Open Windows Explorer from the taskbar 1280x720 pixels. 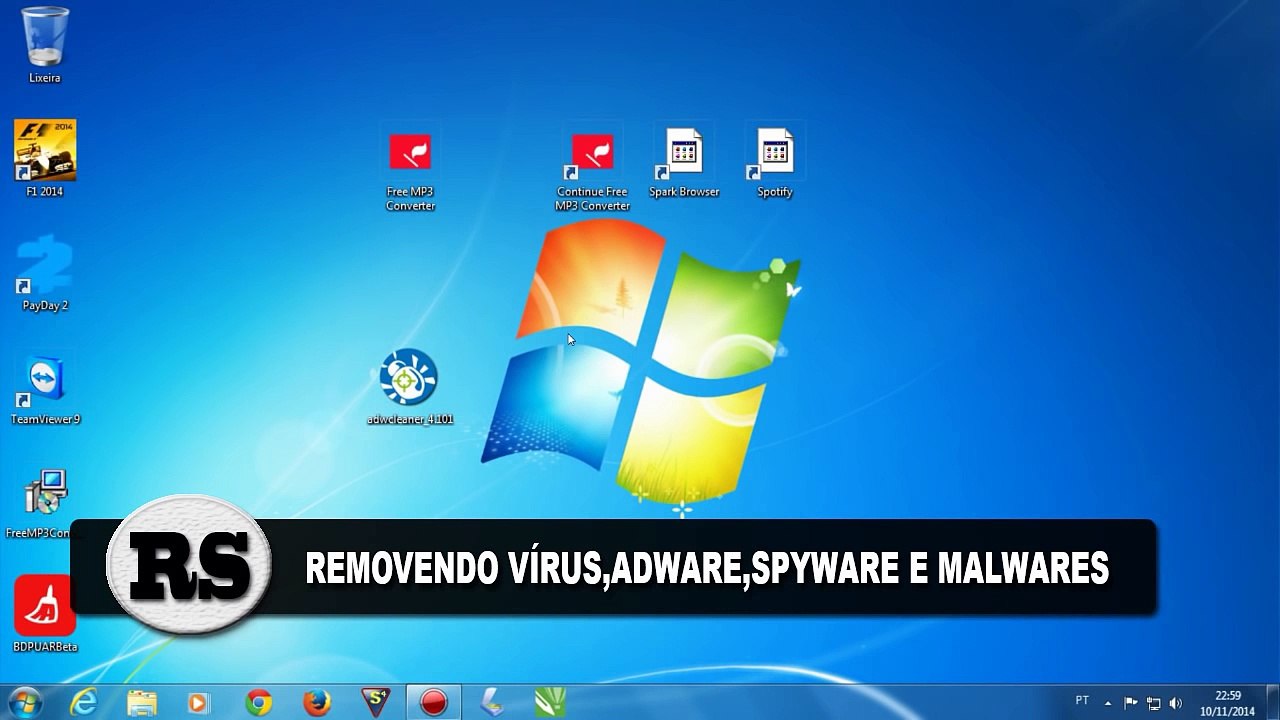click(x=142, y=703)
